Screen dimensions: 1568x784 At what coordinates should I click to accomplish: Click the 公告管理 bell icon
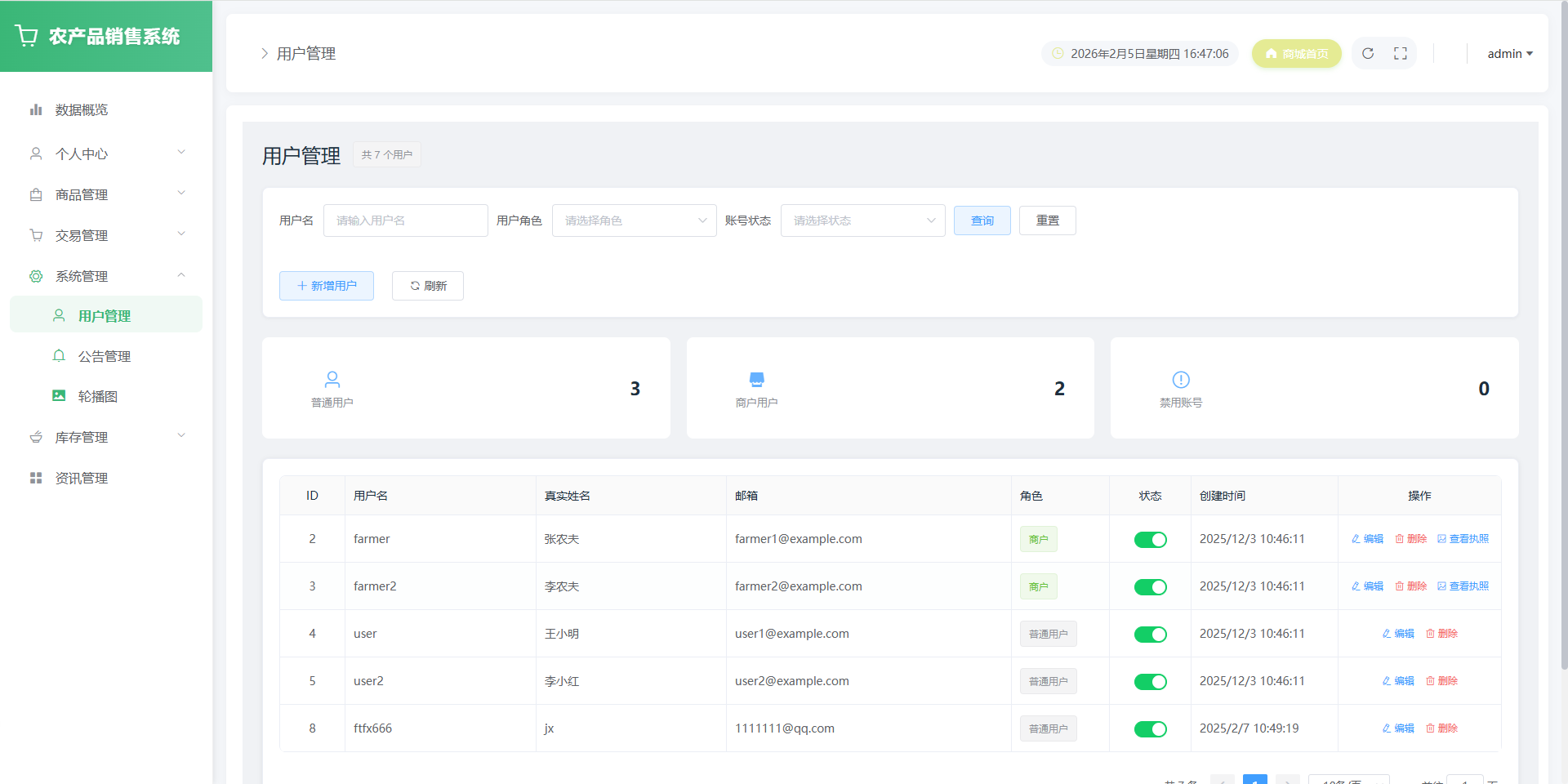pyautogui.click(x=59, y=356)
